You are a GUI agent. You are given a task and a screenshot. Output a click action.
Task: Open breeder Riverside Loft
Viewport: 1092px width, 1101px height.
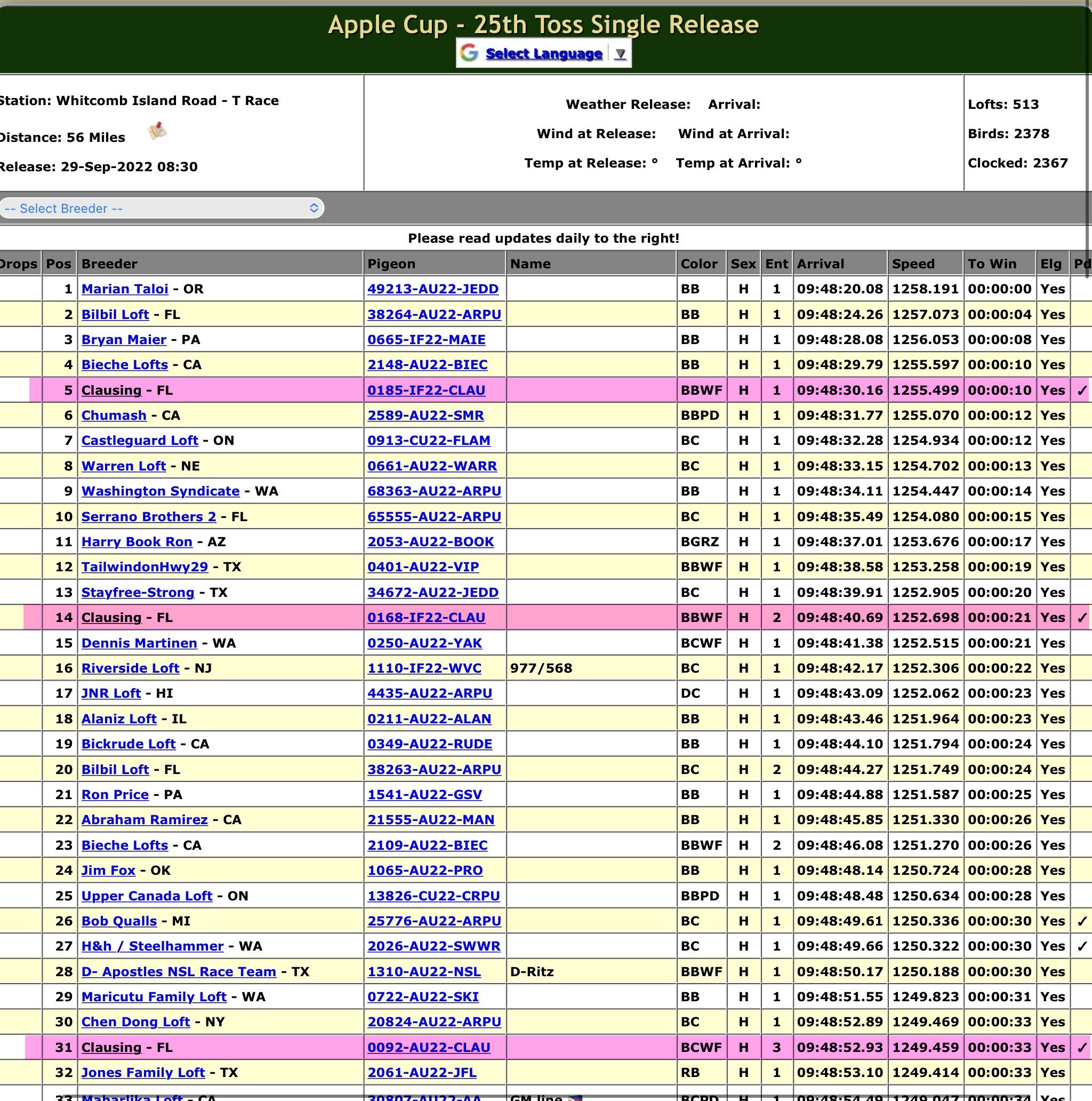pyautogui.click(x=131, y=668)
